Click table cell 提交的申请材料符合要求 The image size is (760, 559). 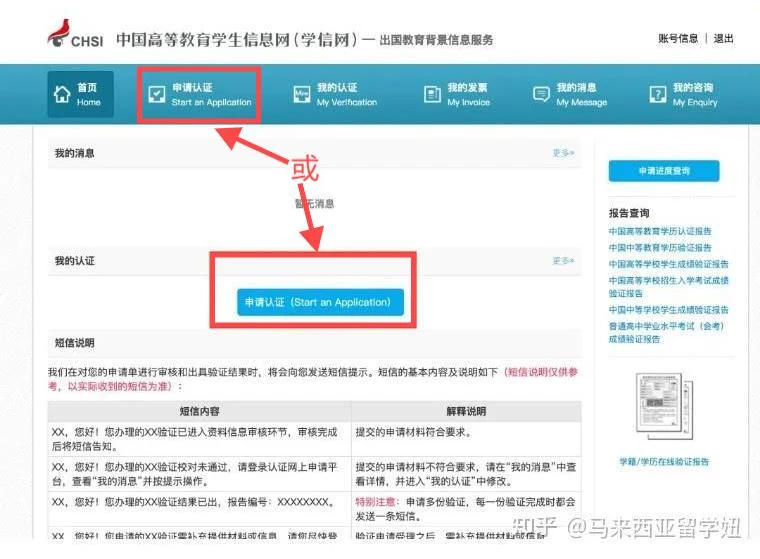tap(466, 439)
